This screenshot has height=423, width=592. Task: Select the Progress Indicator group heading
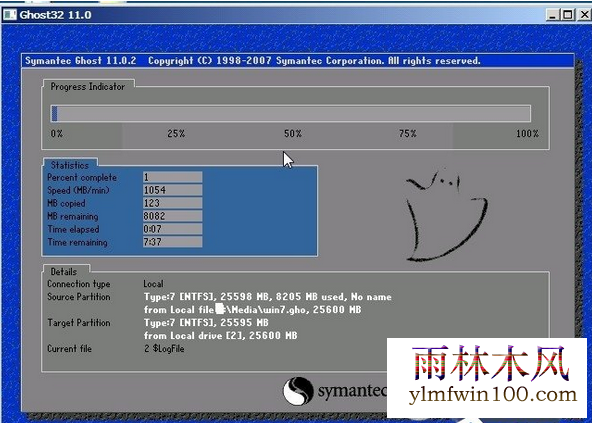pyautogui.click(x=88, y=86)
